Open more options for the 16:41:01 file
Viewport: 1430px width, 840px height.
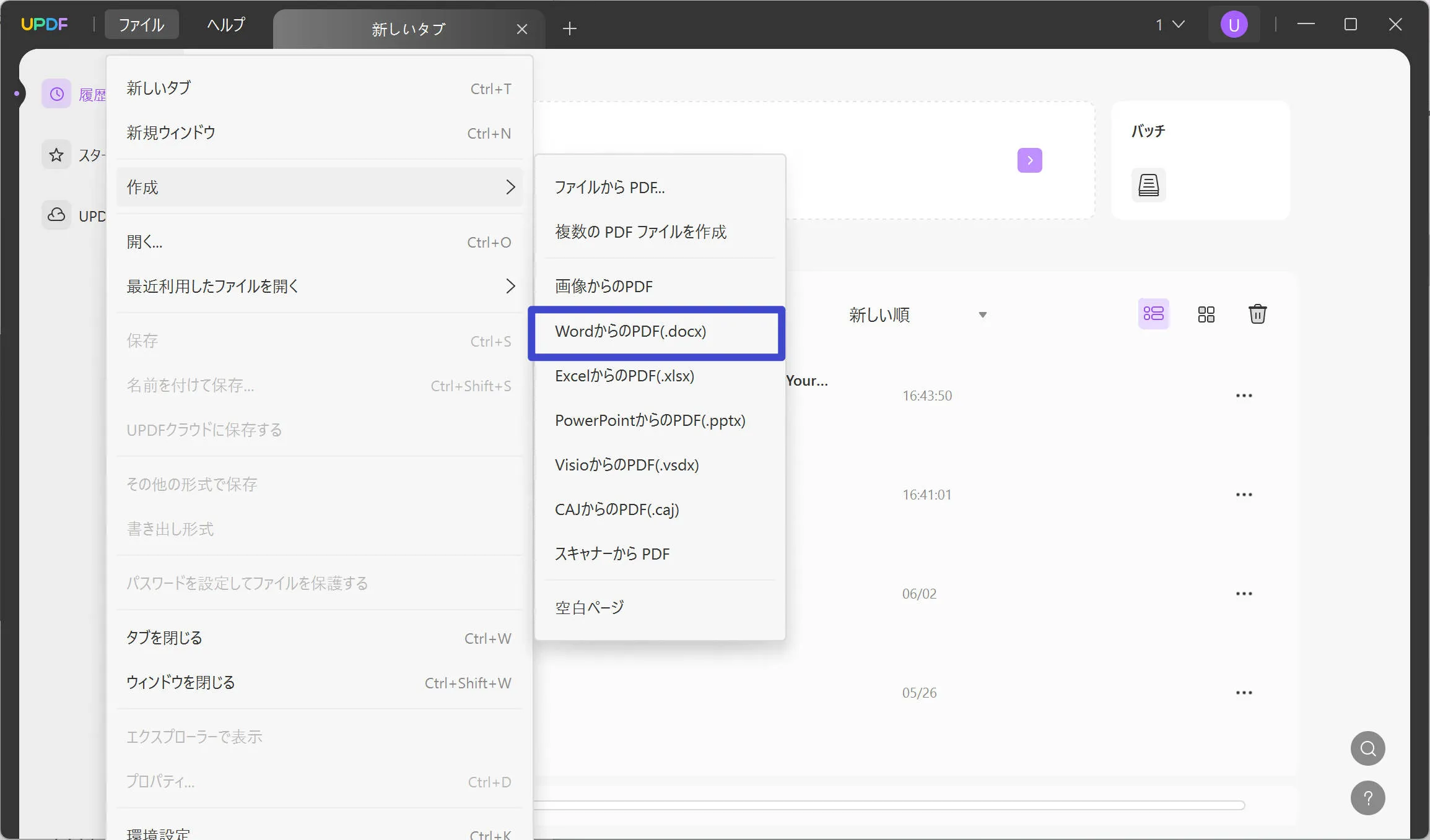(x=1244, y=495)
